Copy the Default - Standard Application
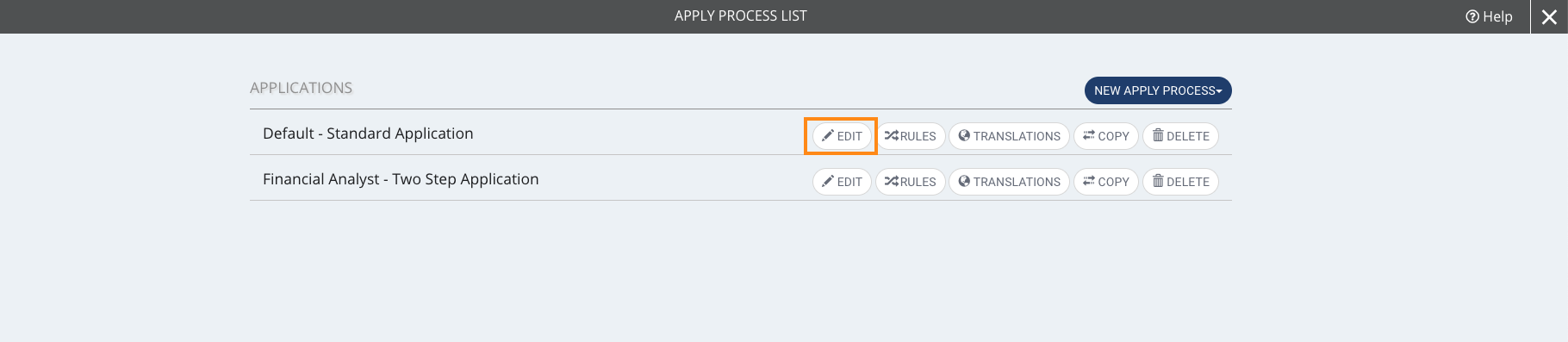The width and height of the screenshot is (1568, 342). 1106,136
